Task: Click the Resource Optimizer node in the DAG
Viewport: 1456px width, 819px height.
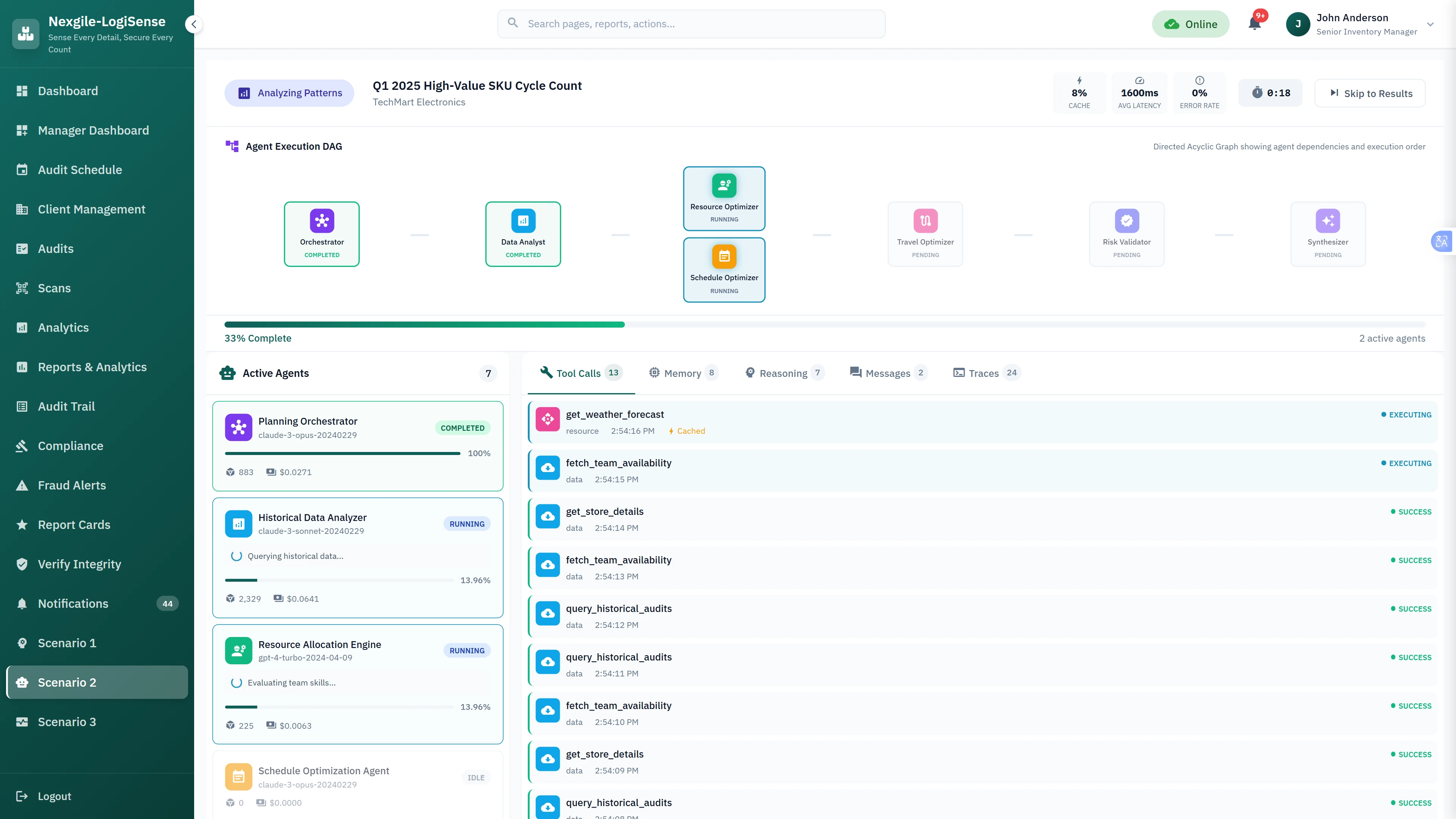Action: [724, 198]
